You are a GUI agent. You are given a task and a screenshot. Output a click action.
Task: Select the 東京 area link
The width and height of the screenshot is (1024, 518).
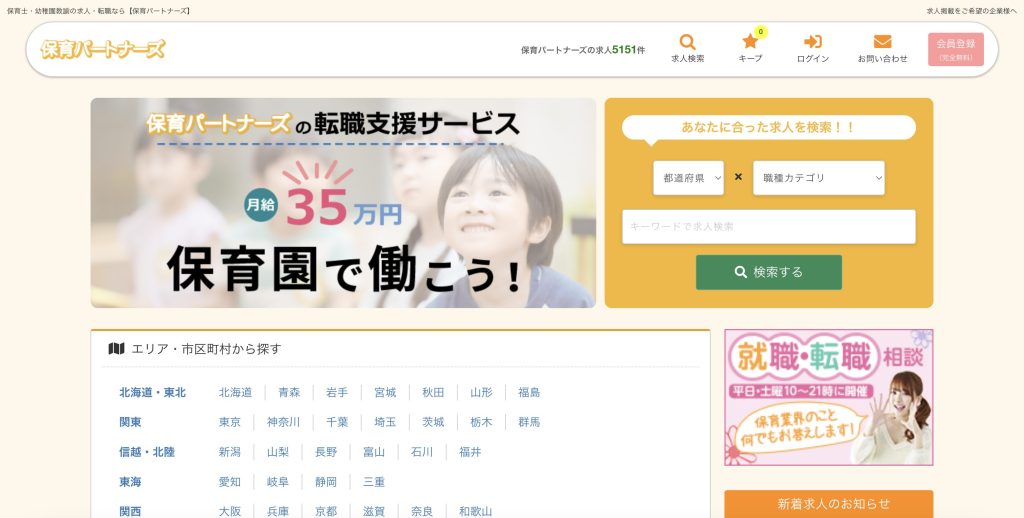(x=230, y=422)
